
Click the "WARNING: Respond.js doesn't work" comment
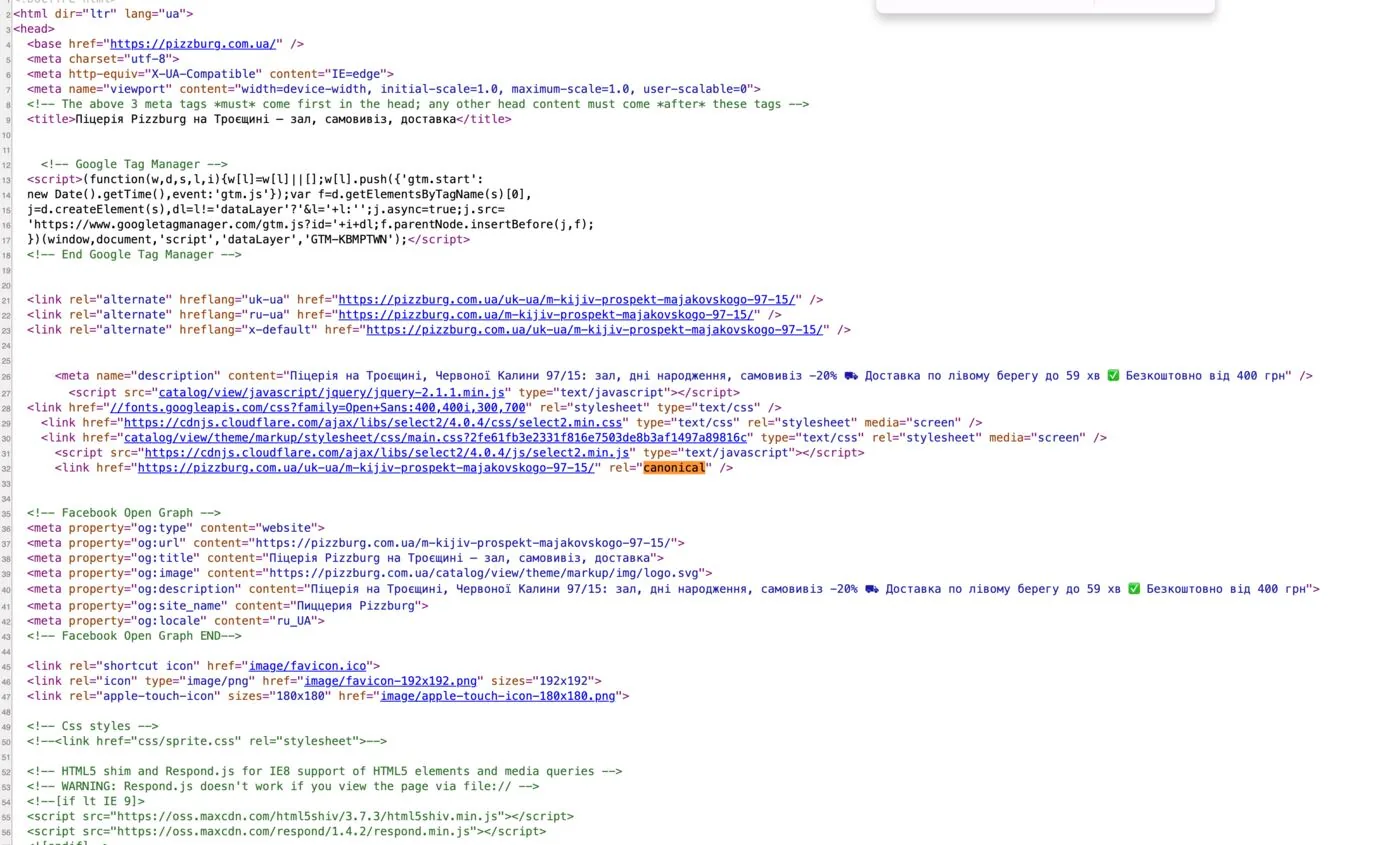tap(283, 786)
